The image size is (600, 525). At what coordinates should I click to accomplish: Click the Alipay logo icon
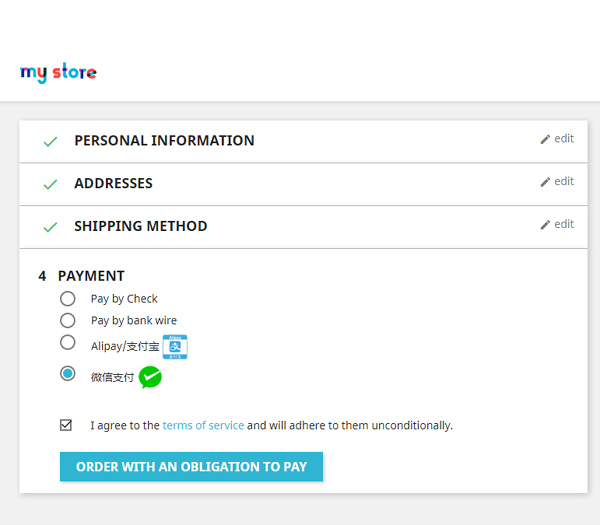(x=175, y=347)
